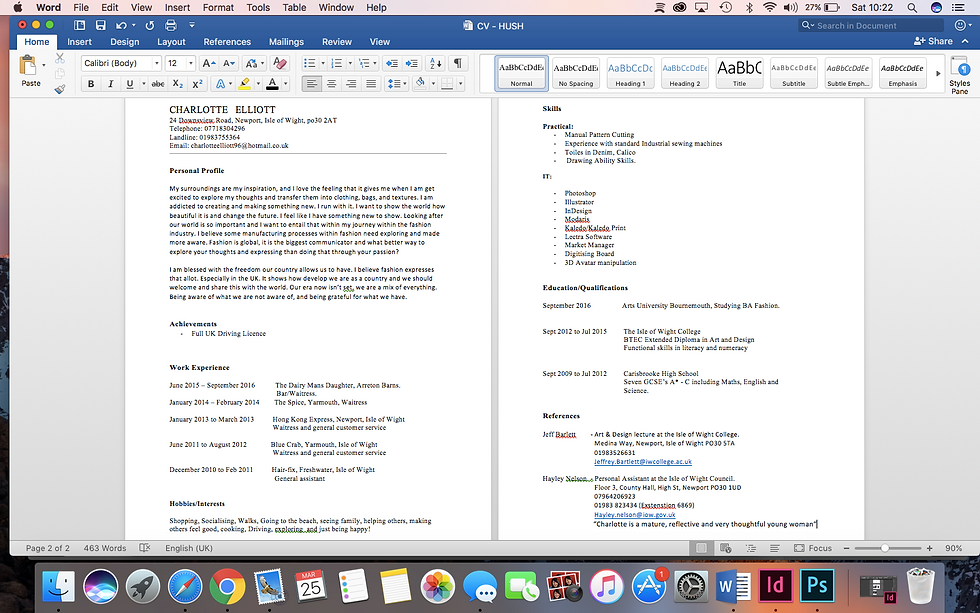This screenshot has height=613, width=980.
Task: Align text left toggle
Action: pos(311,84)
